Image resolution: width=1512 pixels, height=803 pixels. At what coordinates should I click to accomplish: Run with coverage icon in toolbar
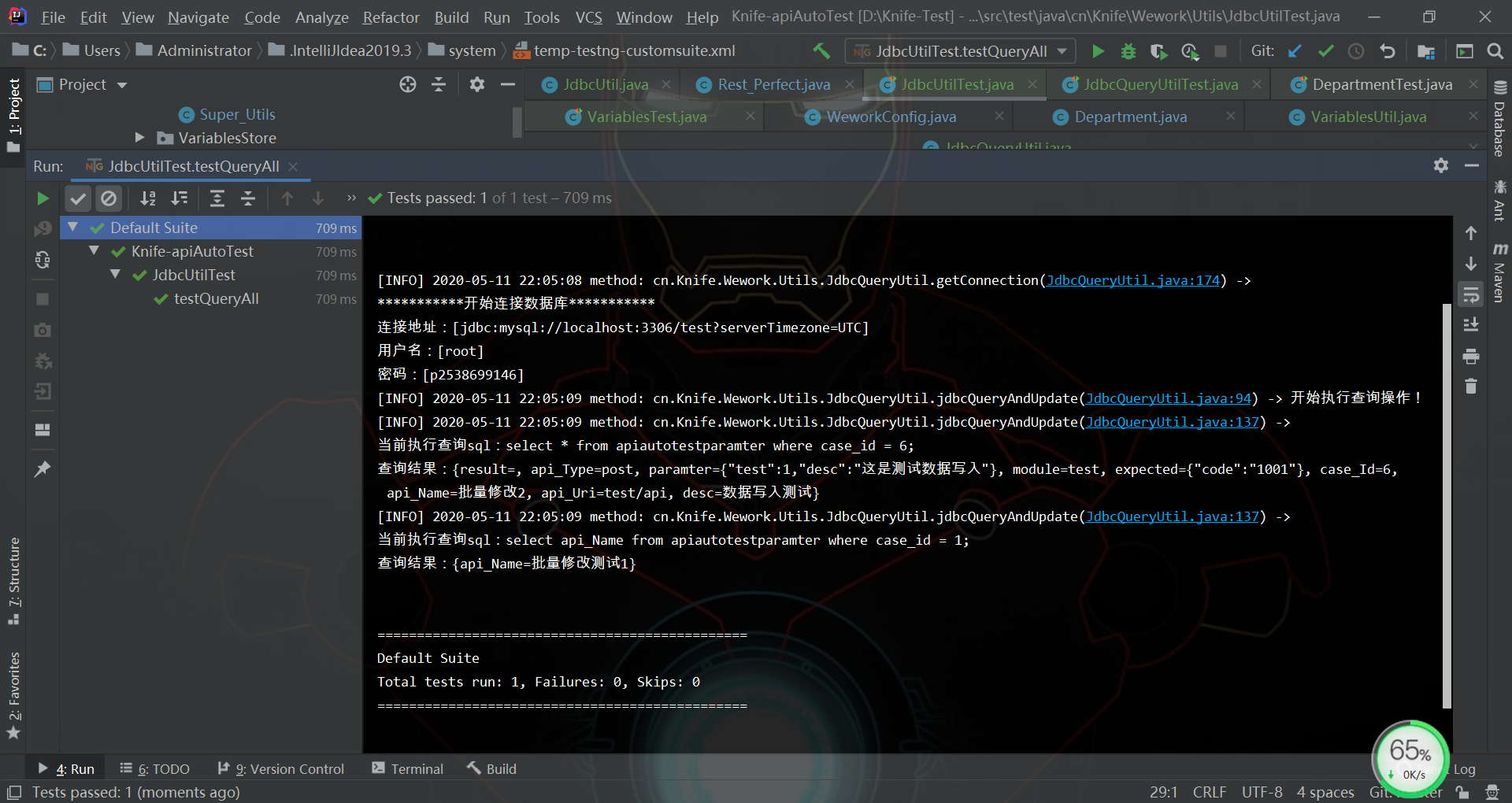click(1158, 51)
